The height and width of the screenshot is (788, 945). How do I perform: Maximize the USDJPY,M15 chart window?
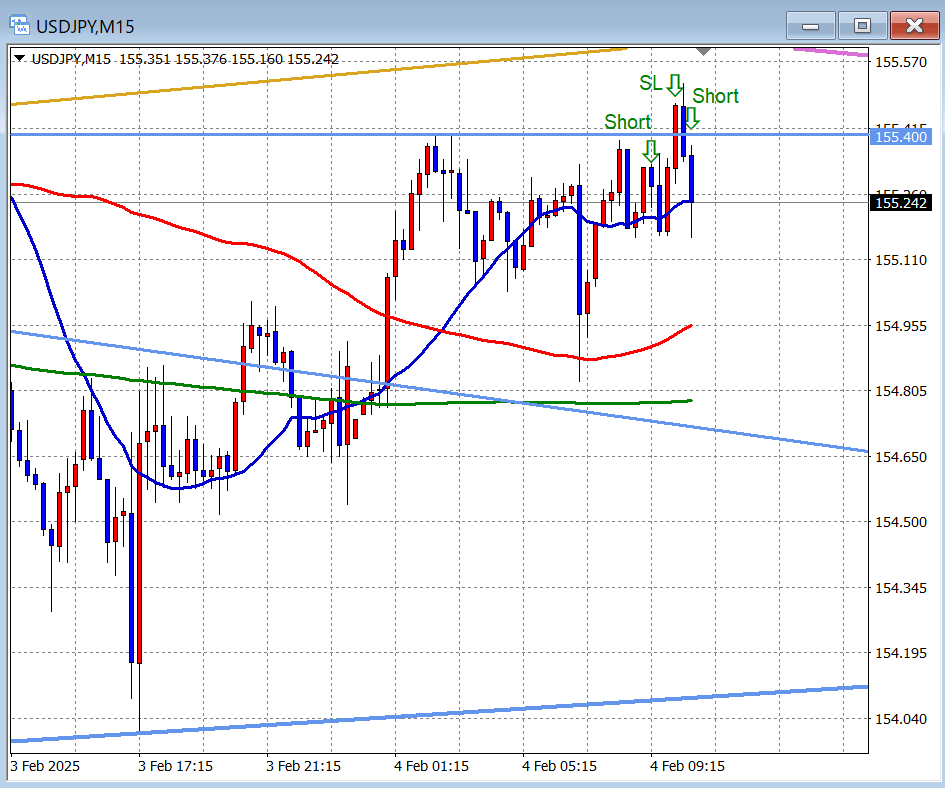[861, 25]
